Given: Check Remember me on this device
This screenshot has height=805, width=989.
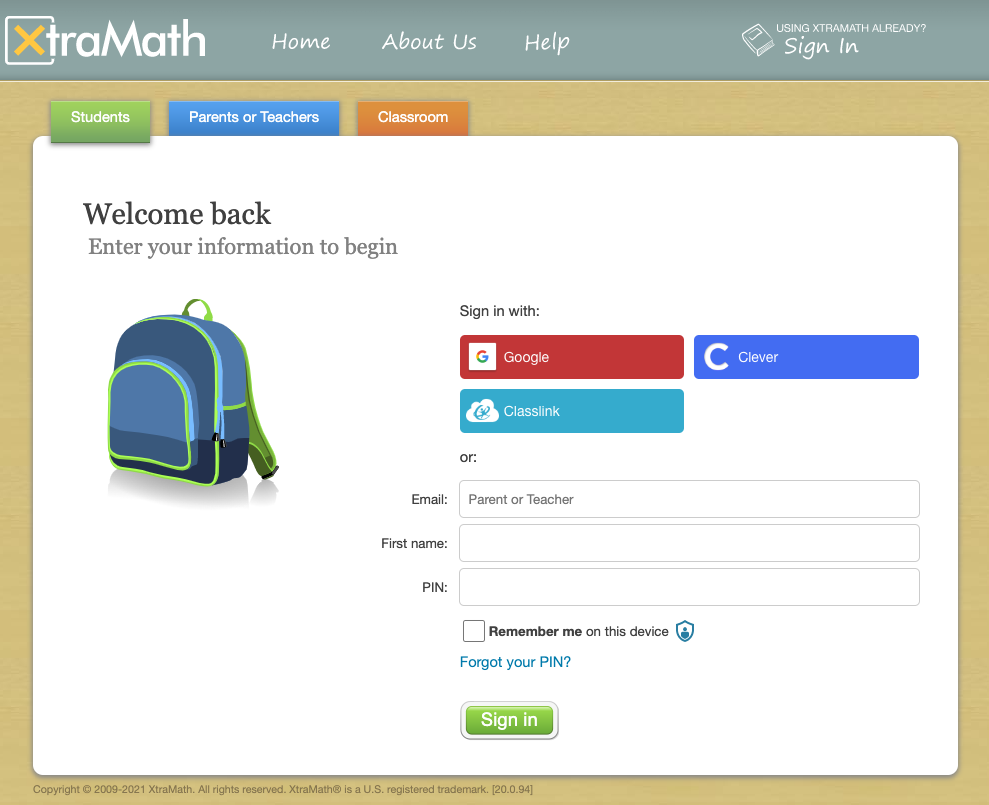Looking at the screenshot, I should [474, 631].
